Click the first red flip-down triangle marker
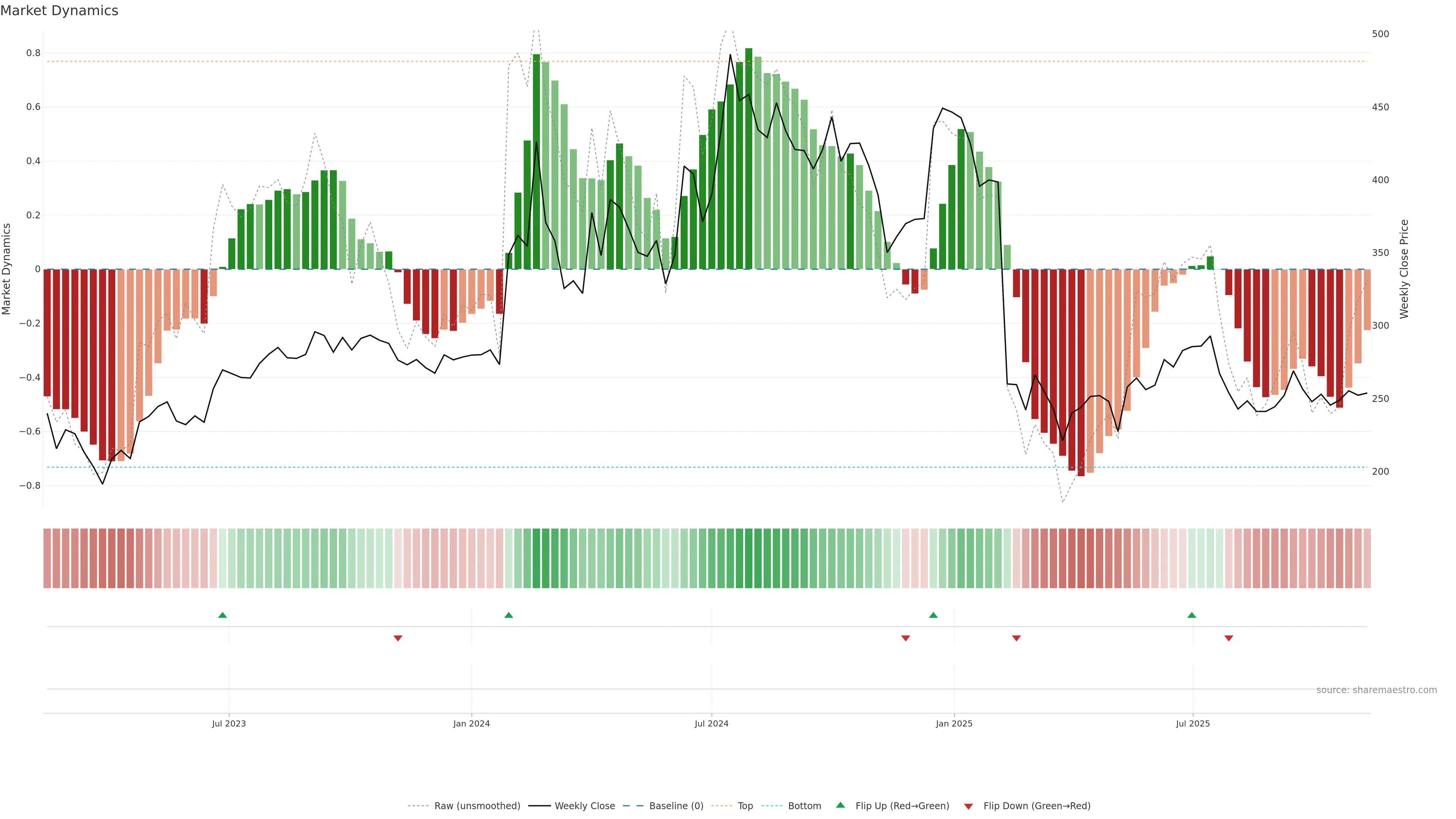 coord(398,638)
